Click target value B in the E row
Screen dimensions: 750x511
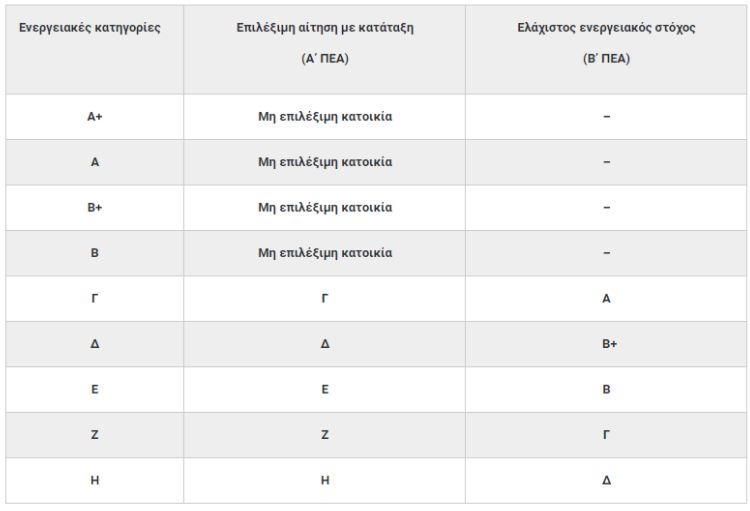[606, 389]
